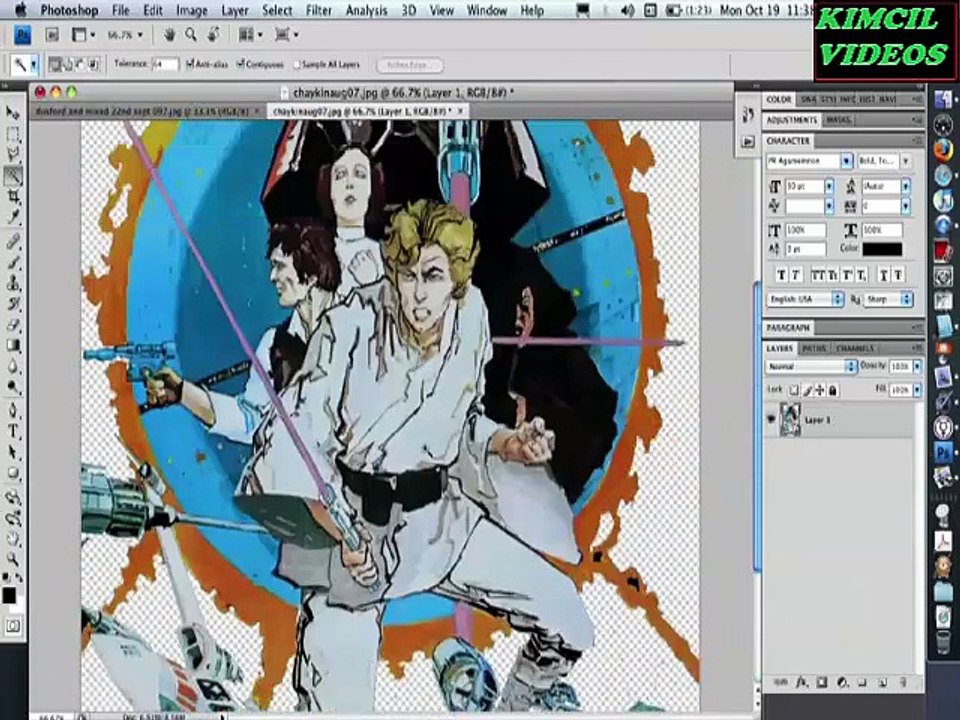
Task: Select the Lasso tool
Action: tap(12, 155)
